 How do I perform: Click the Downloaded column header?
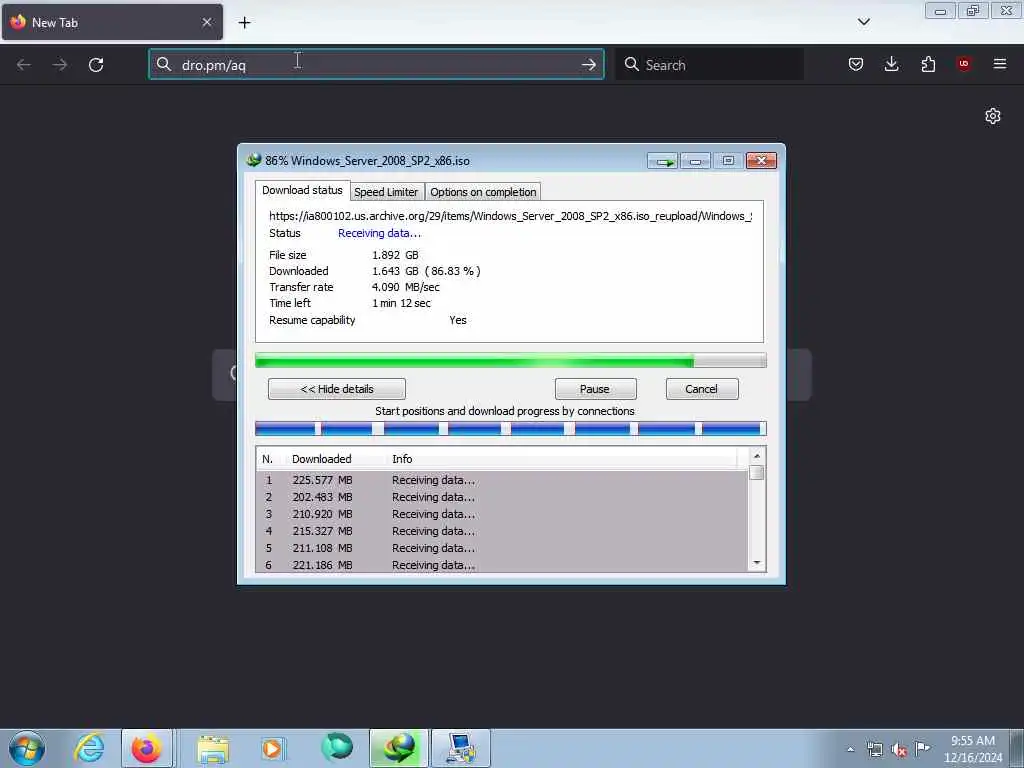tap(335, 459)
